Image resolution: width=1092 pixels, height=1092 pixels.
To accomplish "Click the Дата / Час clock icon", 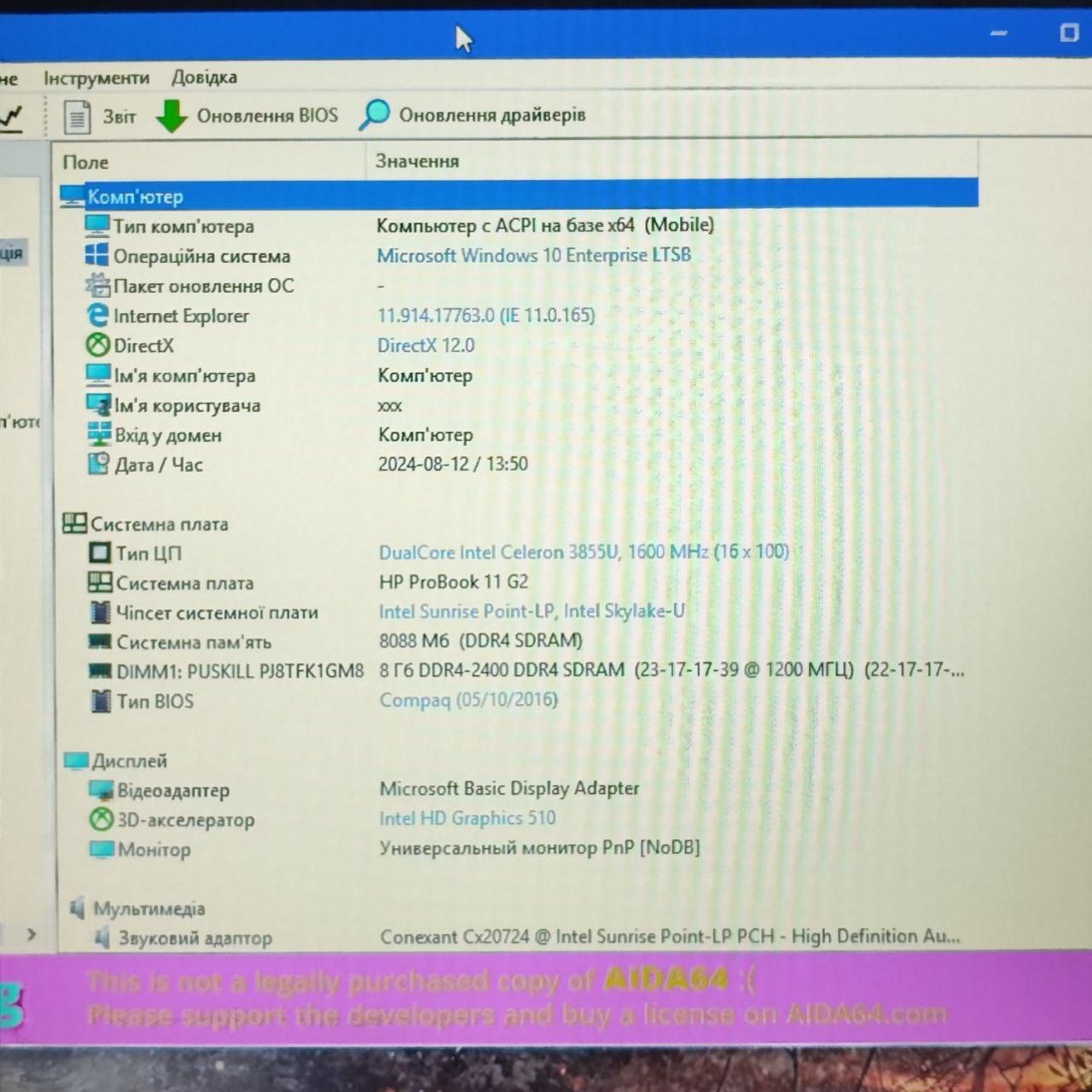I will 100,464.
